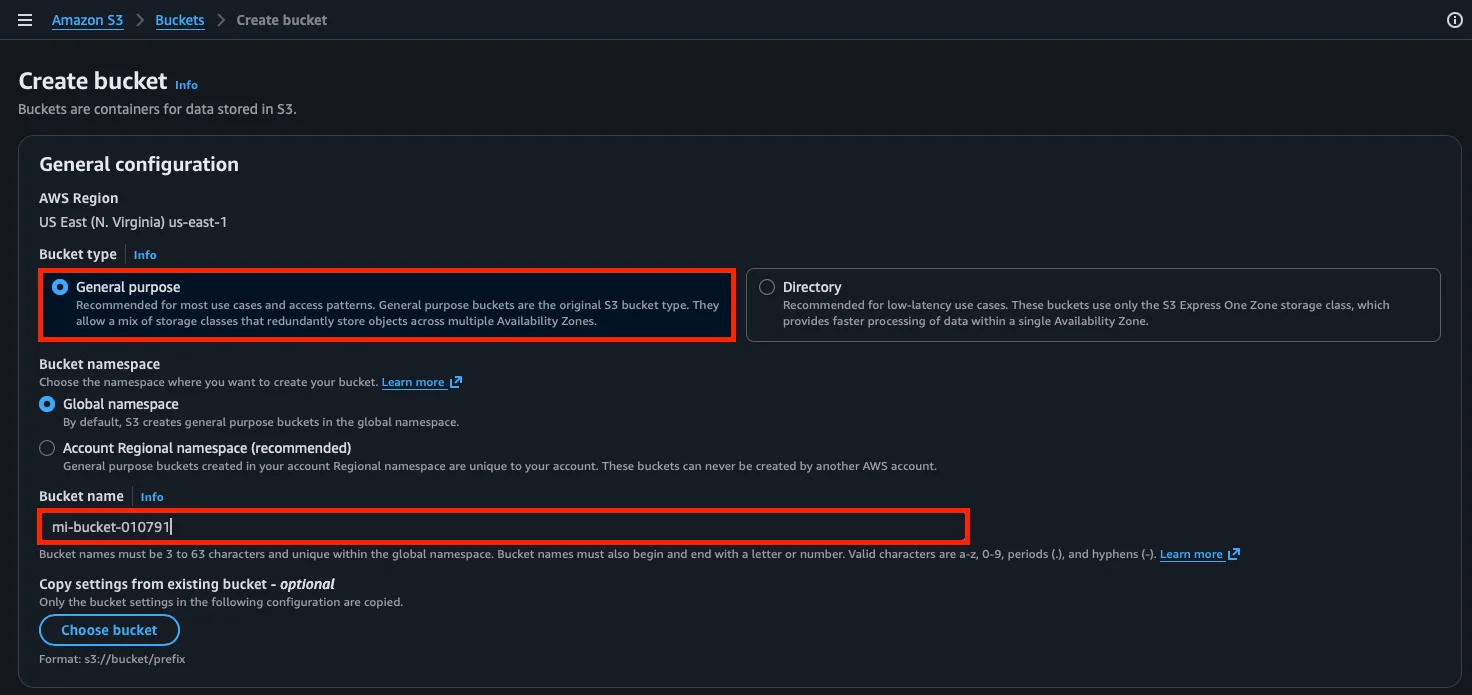Image resolution: width=1472 pixels, height=695 pixels.
Task: Click 'Buckets are containers for data stored in S3.' text
Action: pos(157,109)
